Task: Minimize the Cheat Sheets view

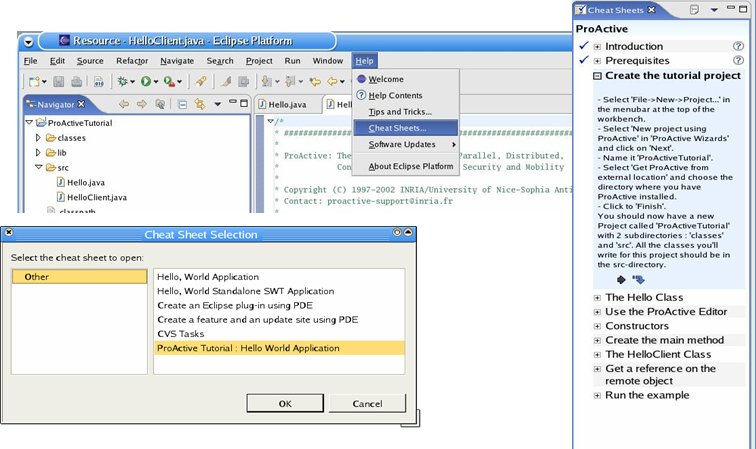Action: coord(731,8)
